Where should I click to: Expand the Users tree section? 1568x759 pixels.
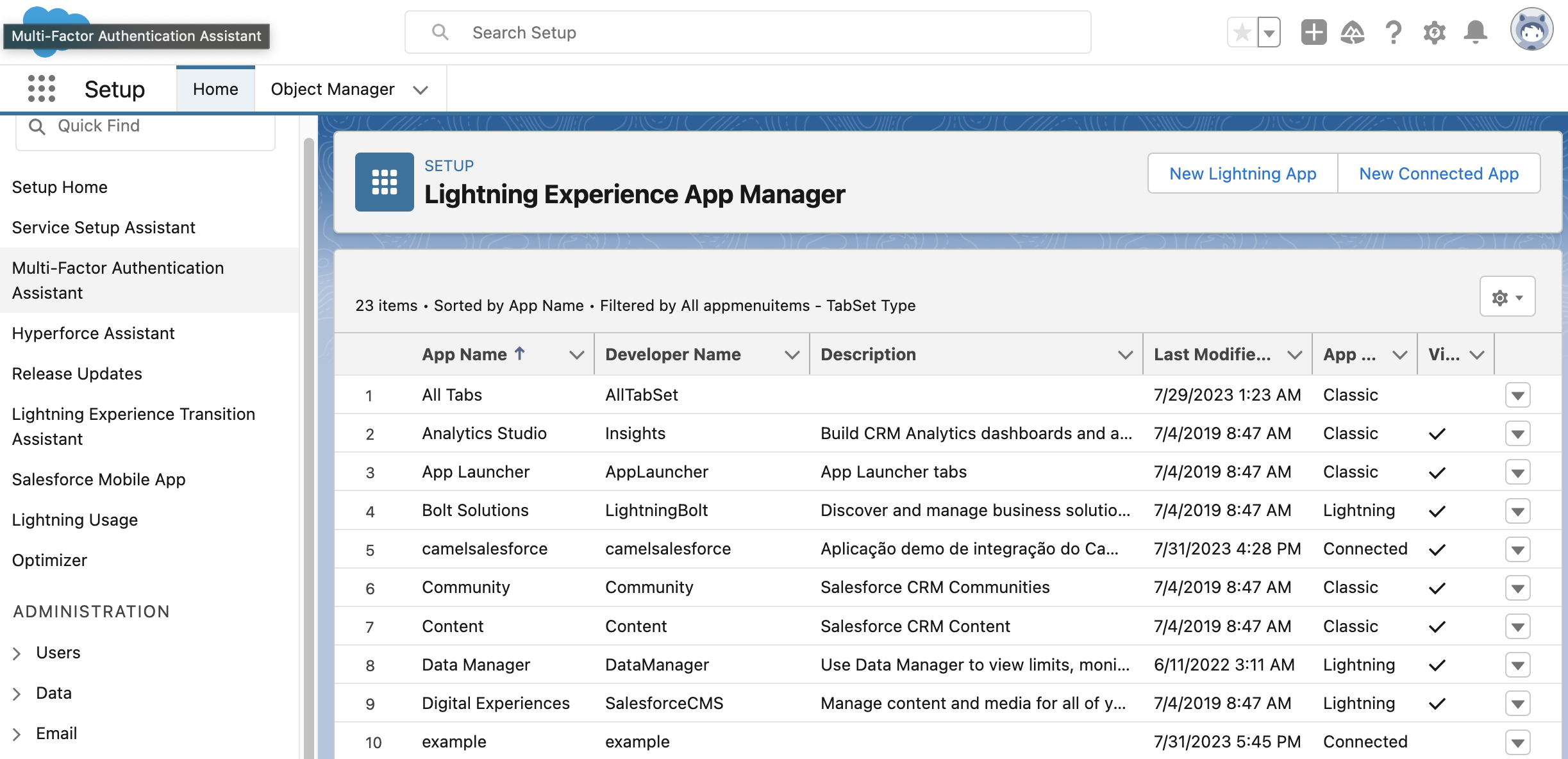click(x=17, y=653)
